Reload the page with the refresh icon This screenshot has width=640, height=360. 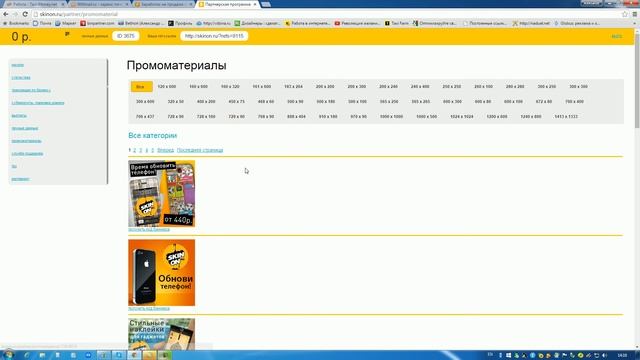[25, 14]
